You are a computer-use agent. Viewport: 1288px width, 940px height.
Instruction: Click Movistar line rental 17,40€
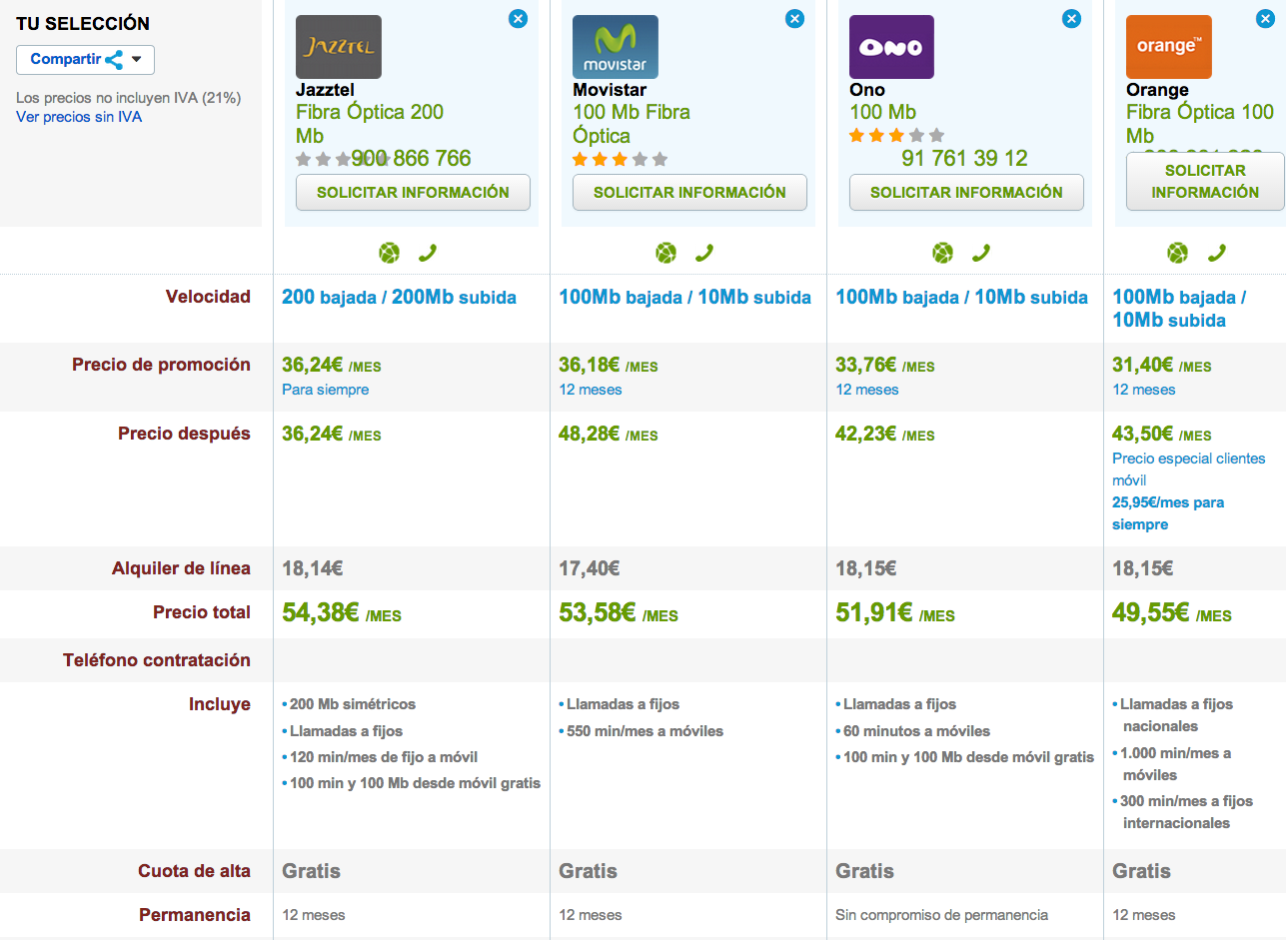589,568
